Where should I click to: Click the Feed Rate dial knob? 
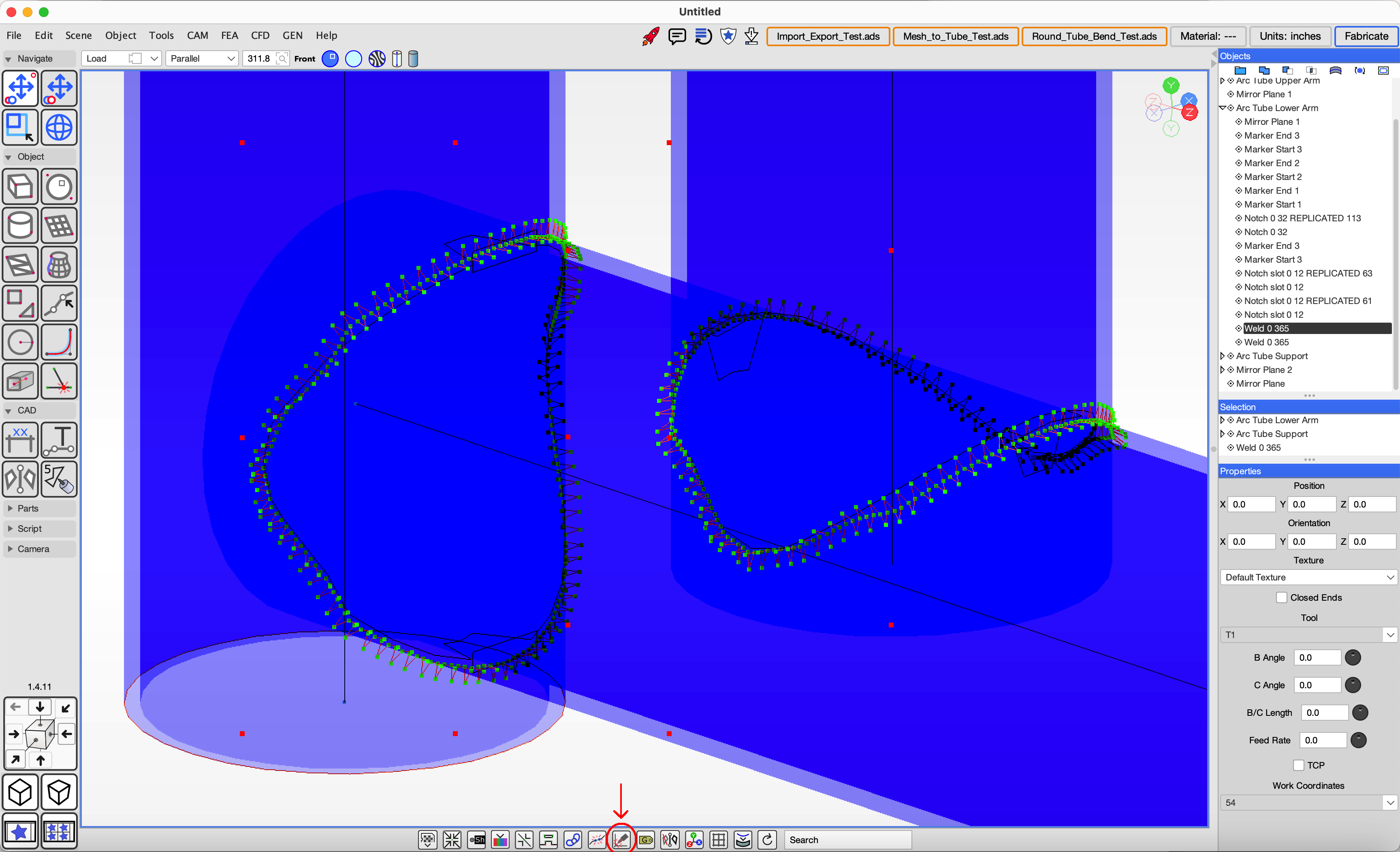pyautogui.click(x=1359, y=740)
